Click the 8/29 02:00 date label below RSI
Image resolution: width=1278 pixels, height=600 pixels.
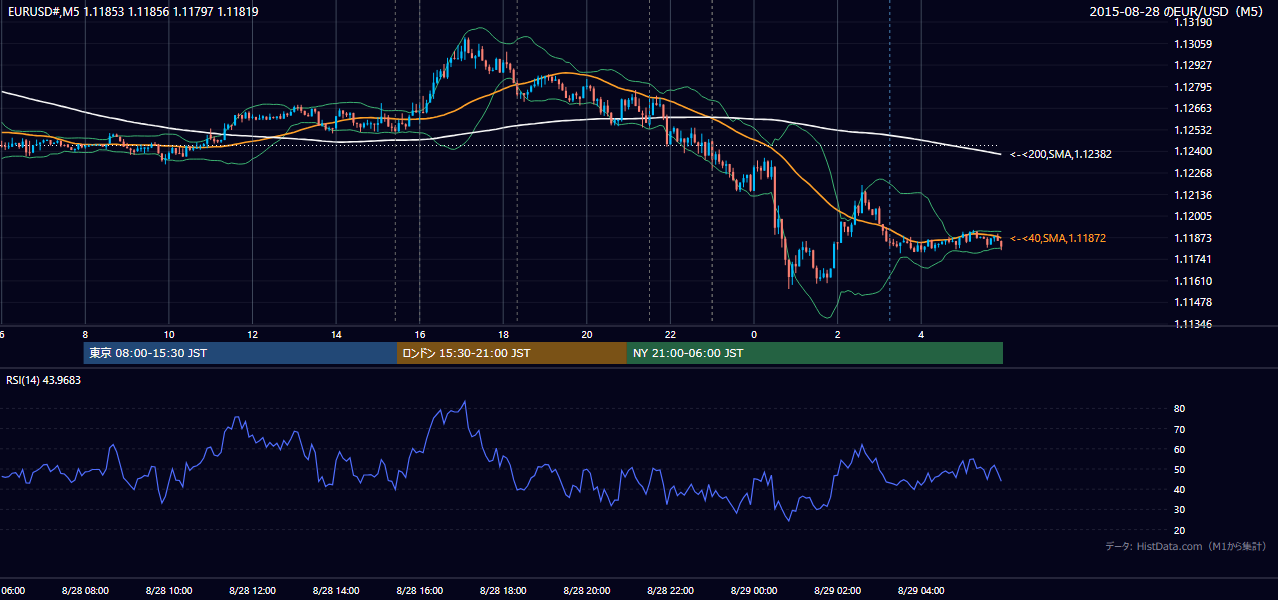pos(838,591)
